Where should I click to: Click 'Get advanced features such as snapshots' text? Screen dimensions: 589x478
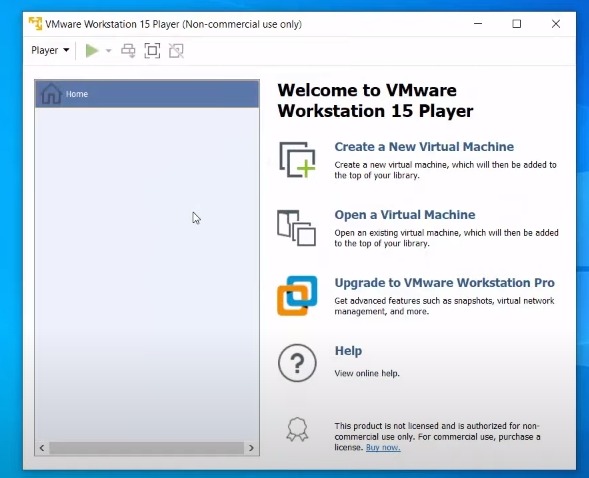(x=444, y=306)
